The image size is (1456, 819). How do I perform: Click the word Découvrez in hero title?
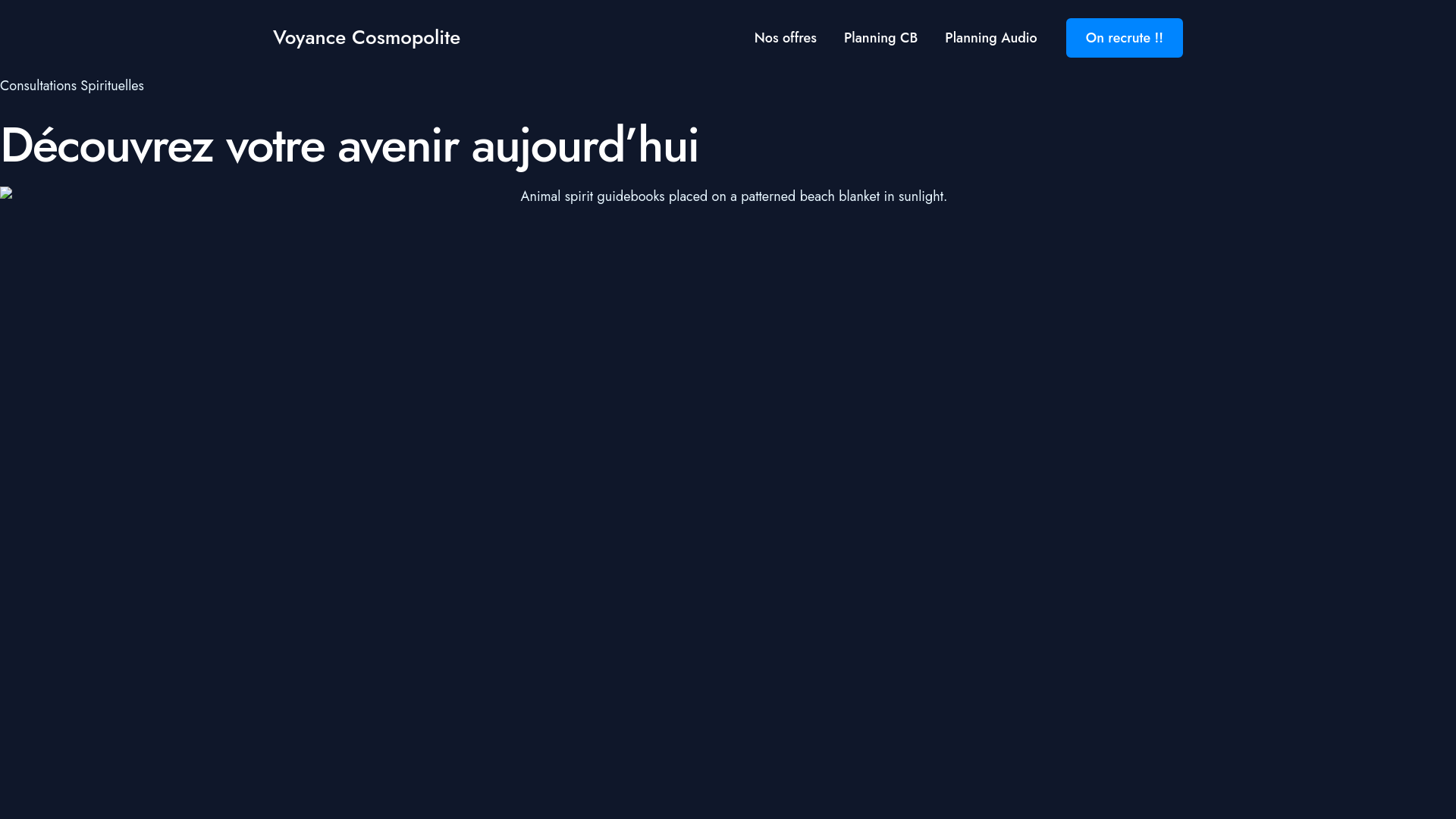click(106, 146)
